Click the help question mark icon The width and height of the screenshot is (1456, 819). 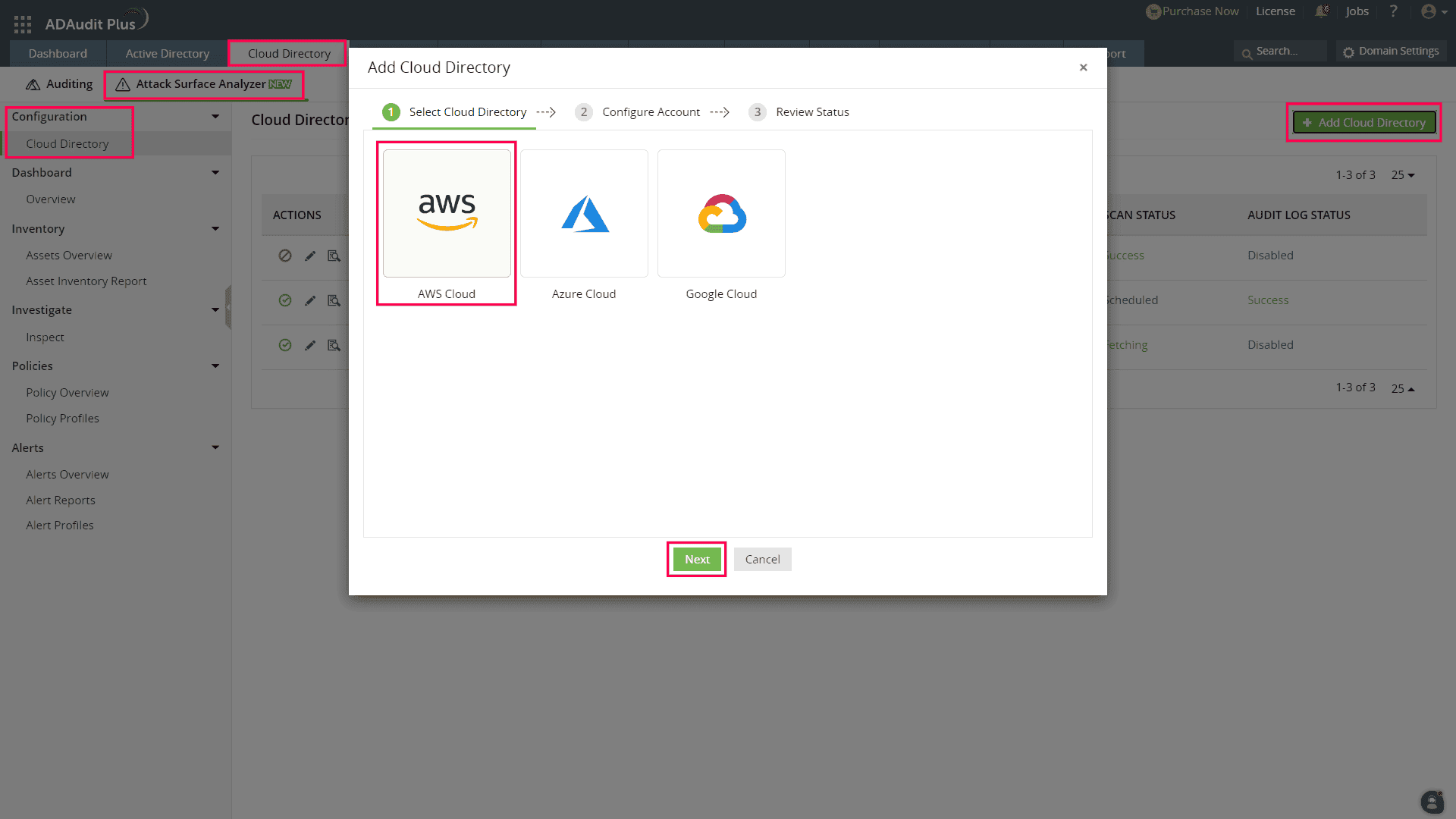tap(1394, 11)
